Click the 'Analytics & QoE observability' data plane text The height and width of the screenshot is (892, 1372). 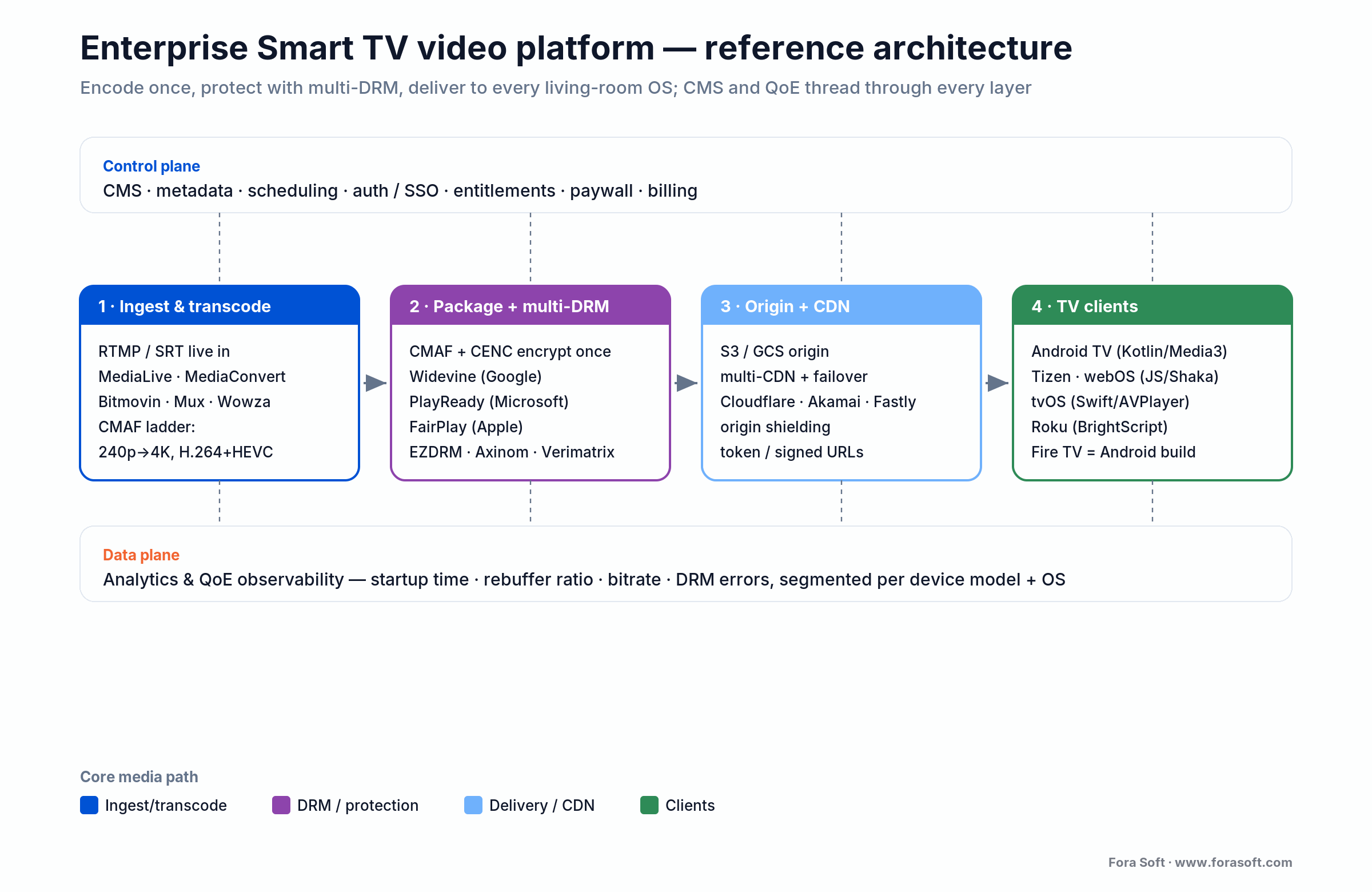coord(584,579)
